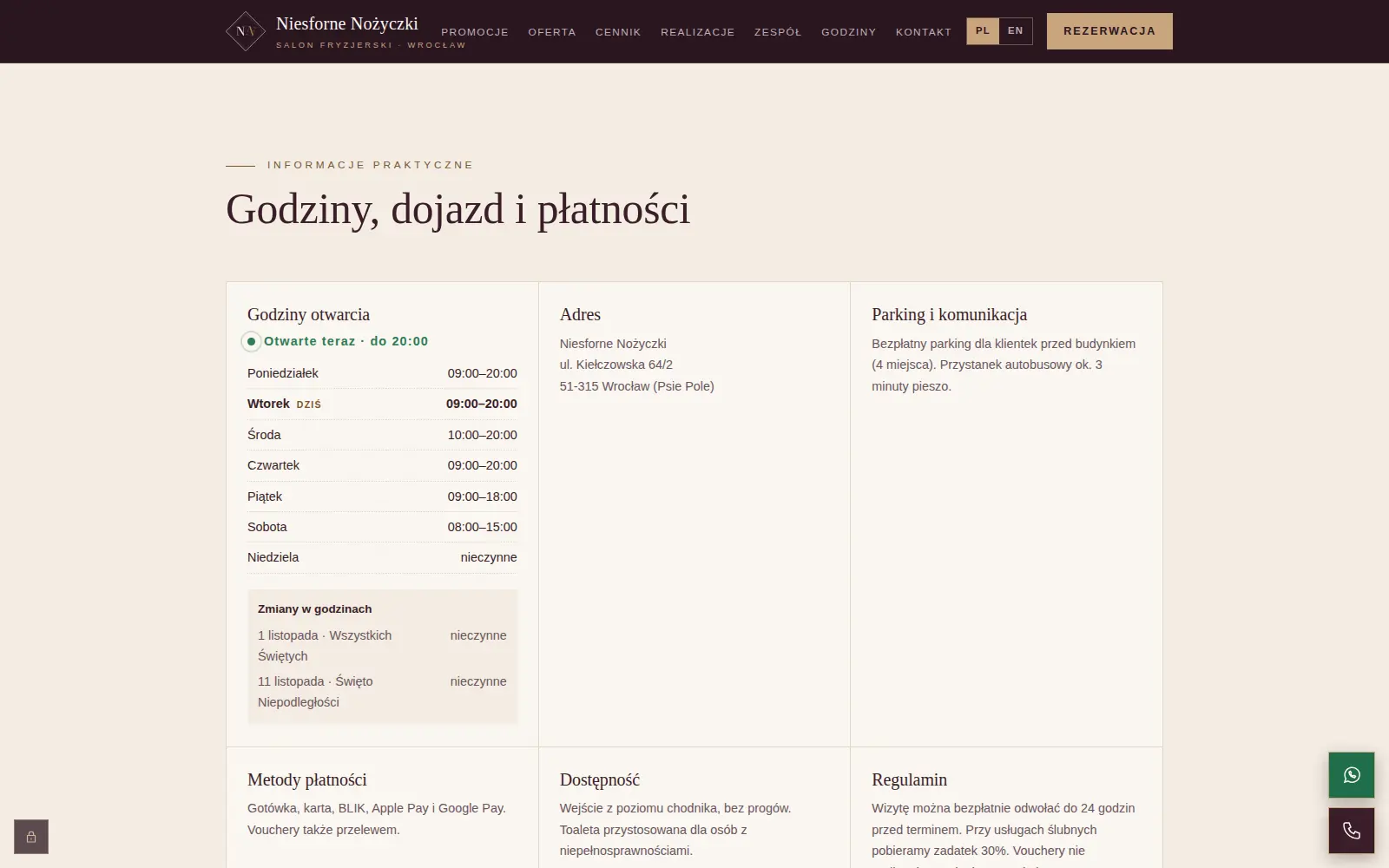Tap the phone call floating button

[1352, 831]
